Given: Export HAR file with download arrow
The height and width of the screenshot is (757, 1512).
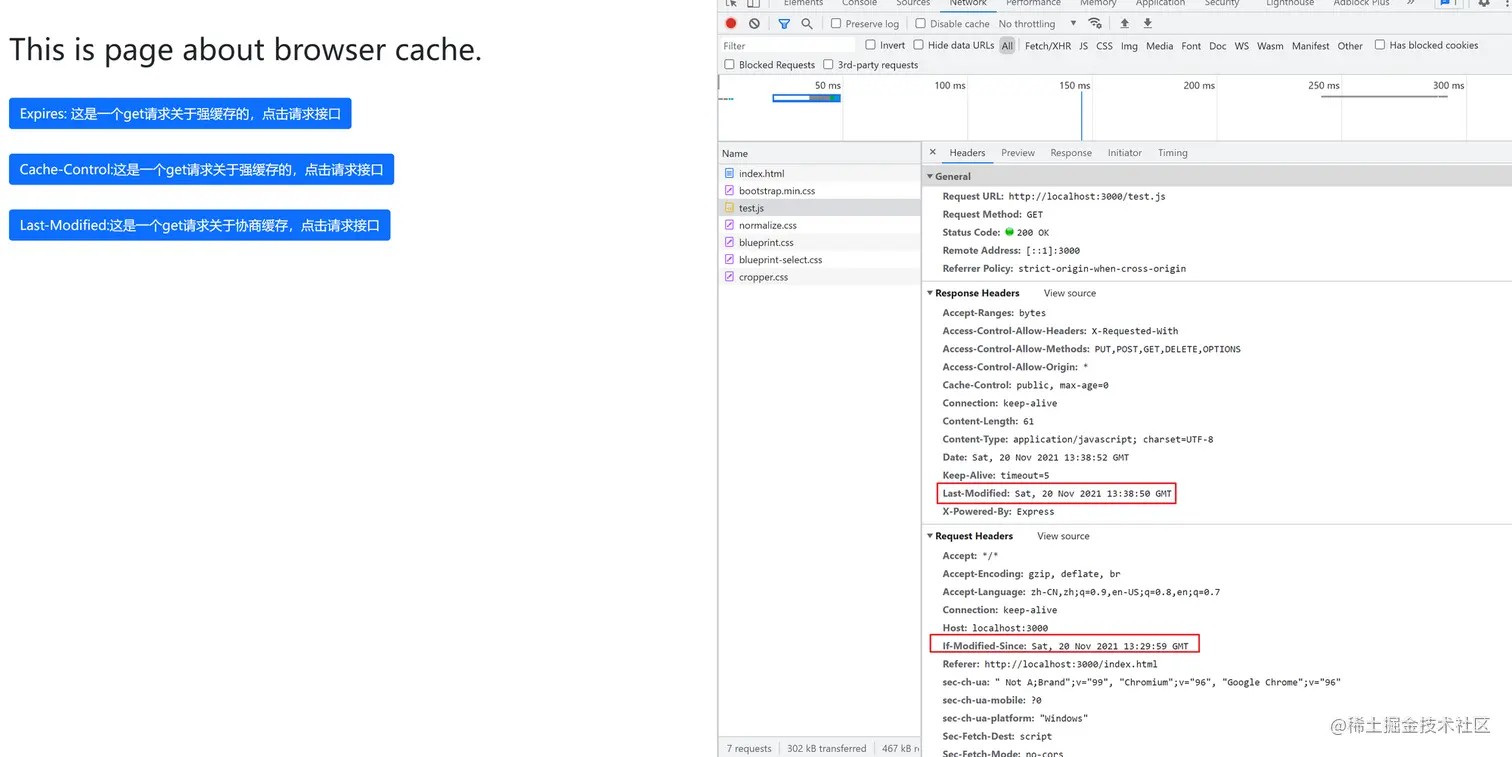Looking at the screenshot, I should 1148,24.
